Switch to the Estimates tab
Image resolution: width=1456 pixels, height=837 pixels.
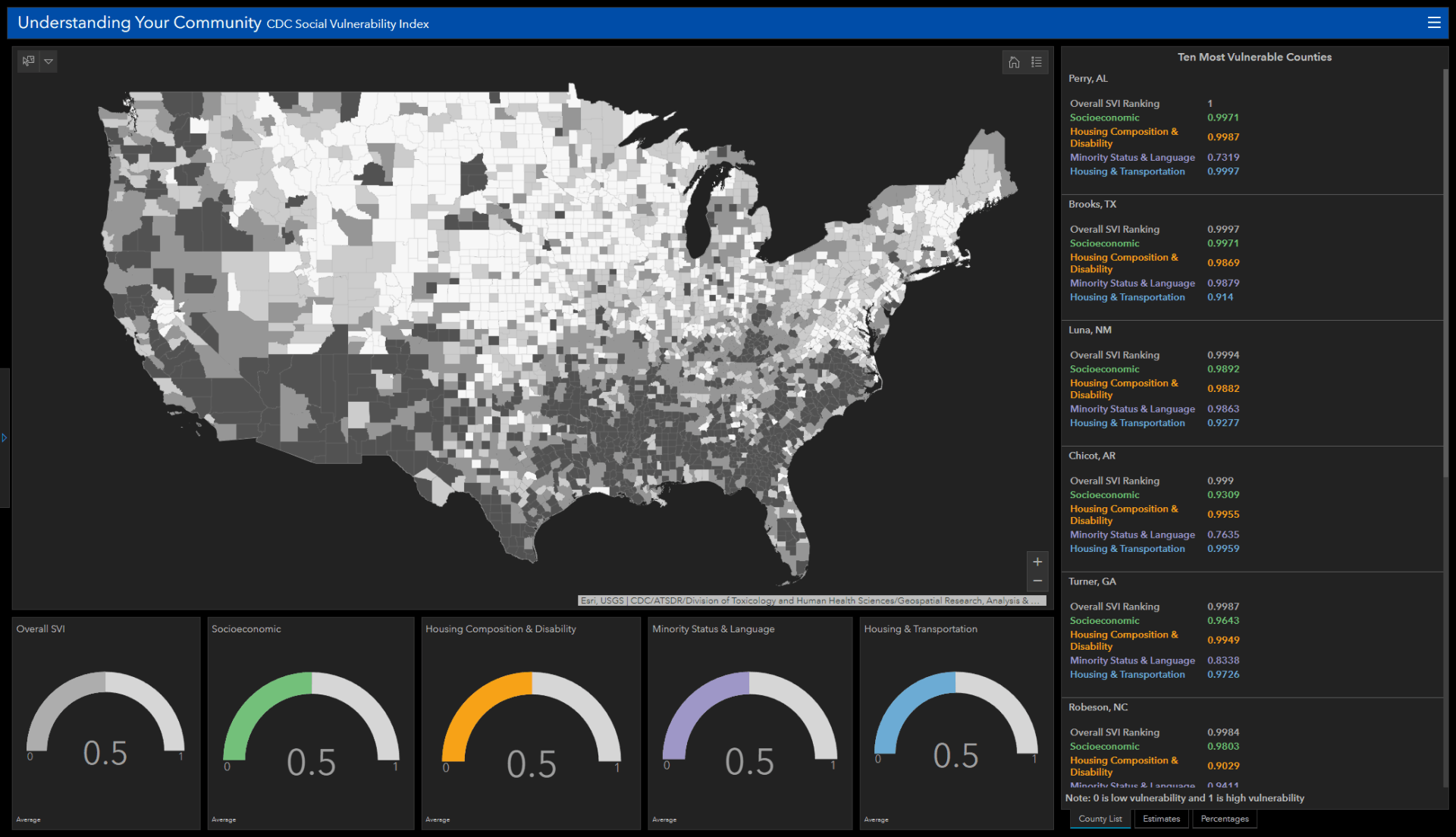coord(1161,819)
